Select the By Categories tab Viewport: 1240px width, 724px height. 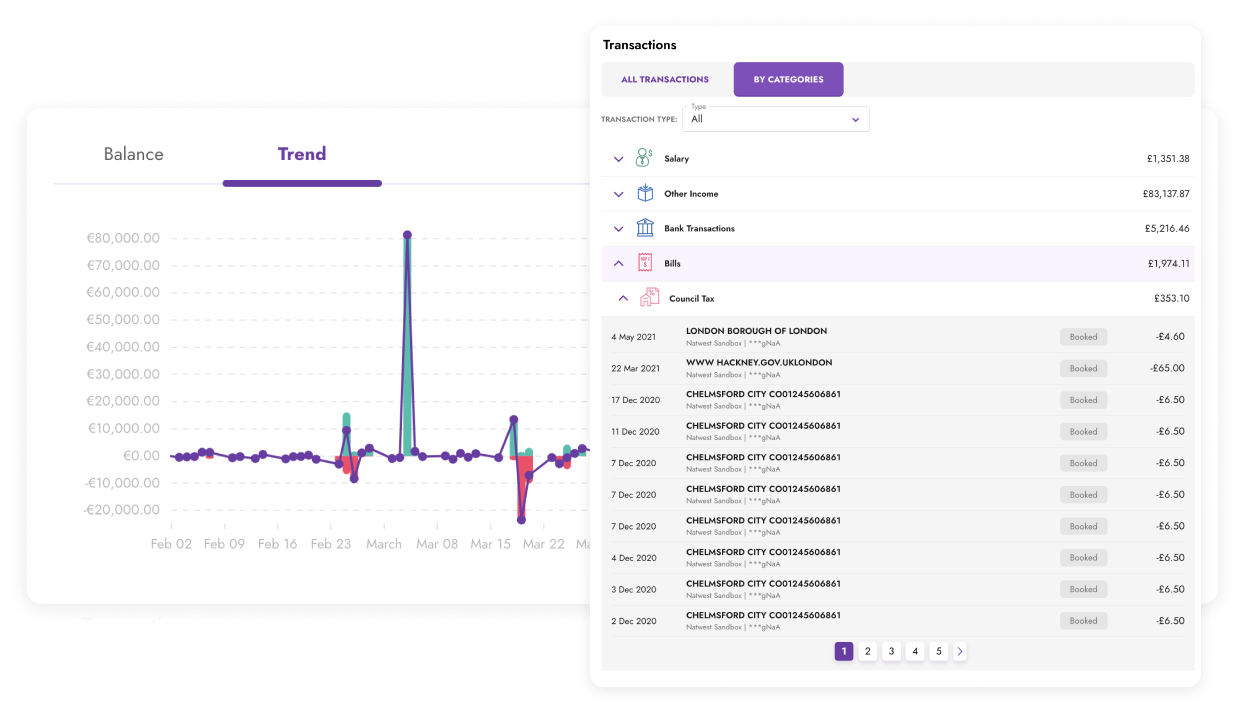(x=788, y=80)
